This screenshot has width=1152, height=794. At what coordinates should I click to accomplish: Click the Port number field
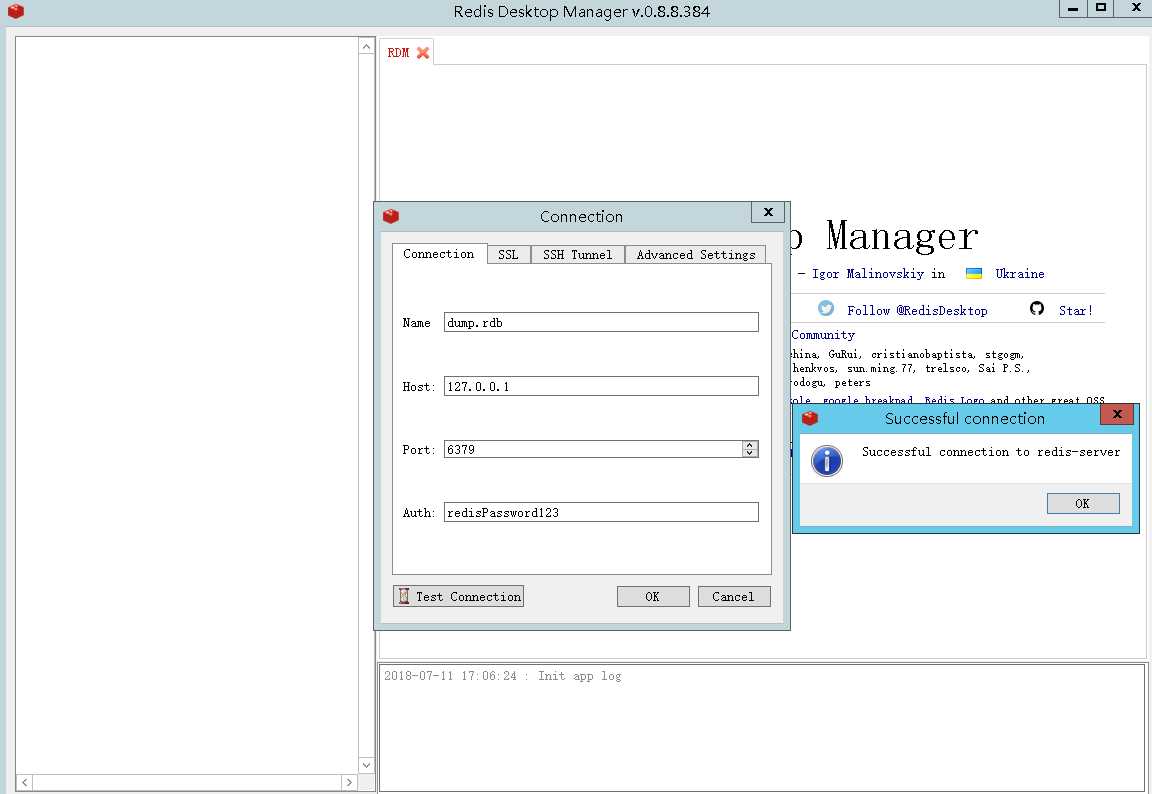[593, 450]
